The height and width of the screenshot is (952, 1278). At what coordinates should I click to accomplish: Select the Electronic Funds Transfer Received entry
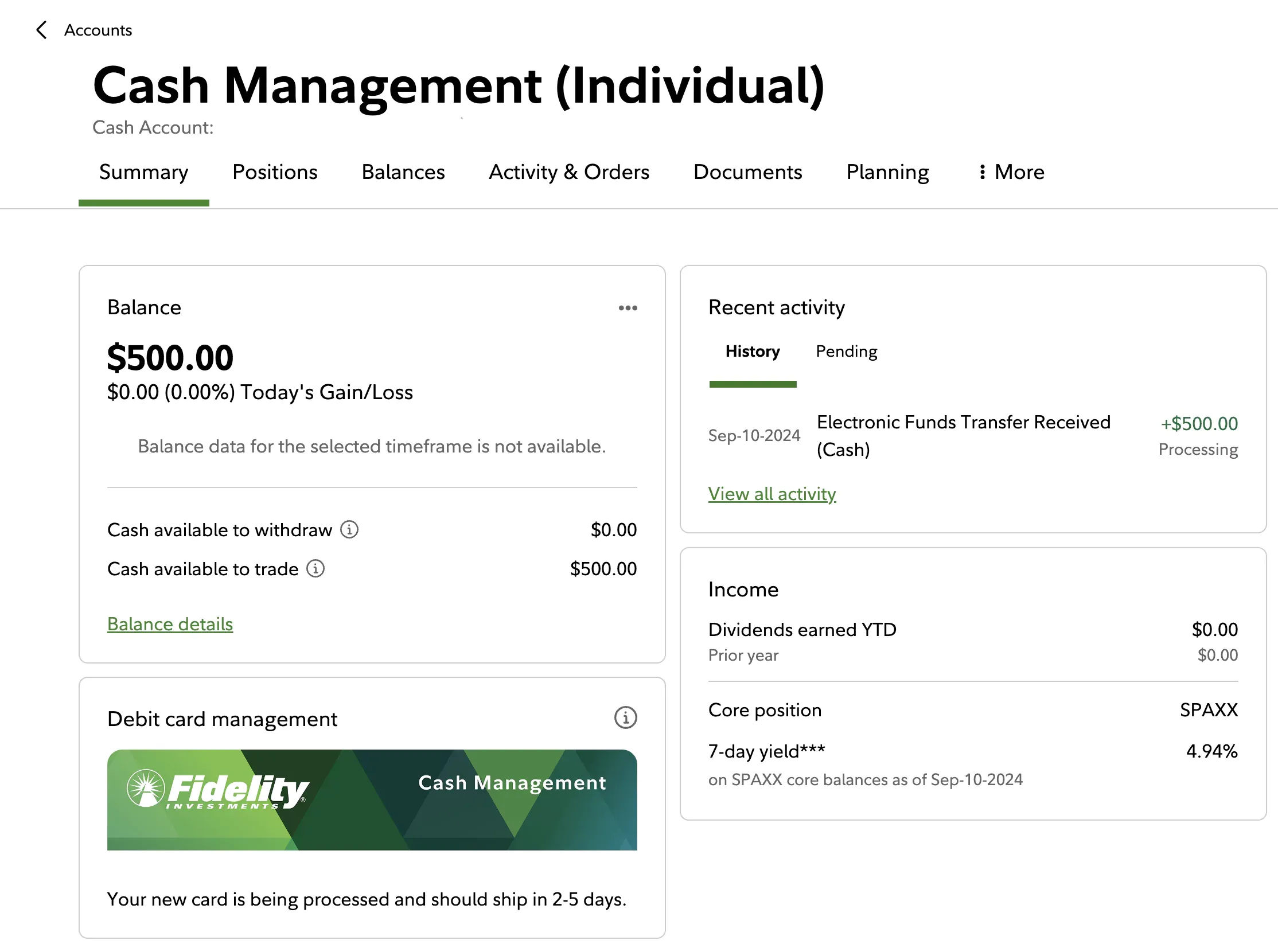[963, 436]
